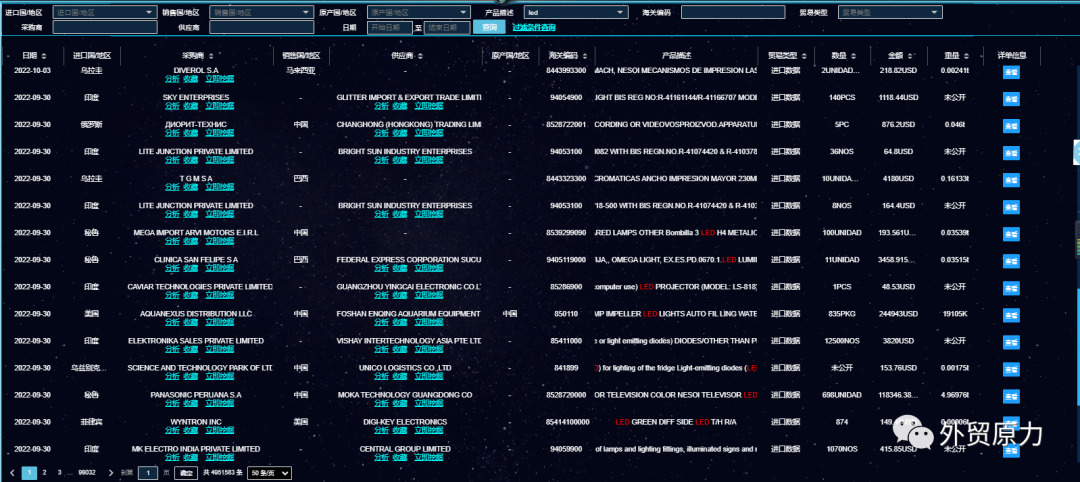Focus the 海关编码 input field

coord(733,12)
